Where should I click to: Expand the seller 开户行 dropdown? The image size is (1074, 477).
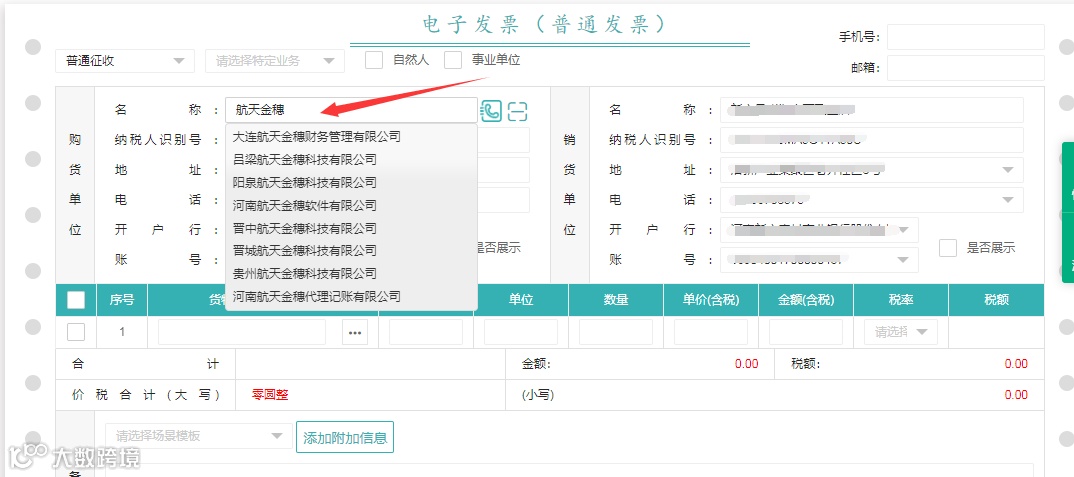[x=903, y=230]
